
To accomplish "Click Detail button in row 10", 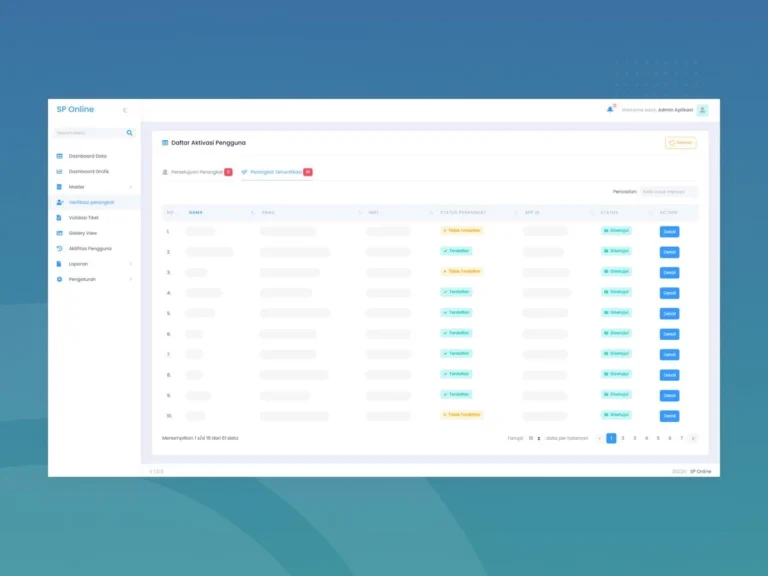I will pyautogui.click(x=669, y=416).
